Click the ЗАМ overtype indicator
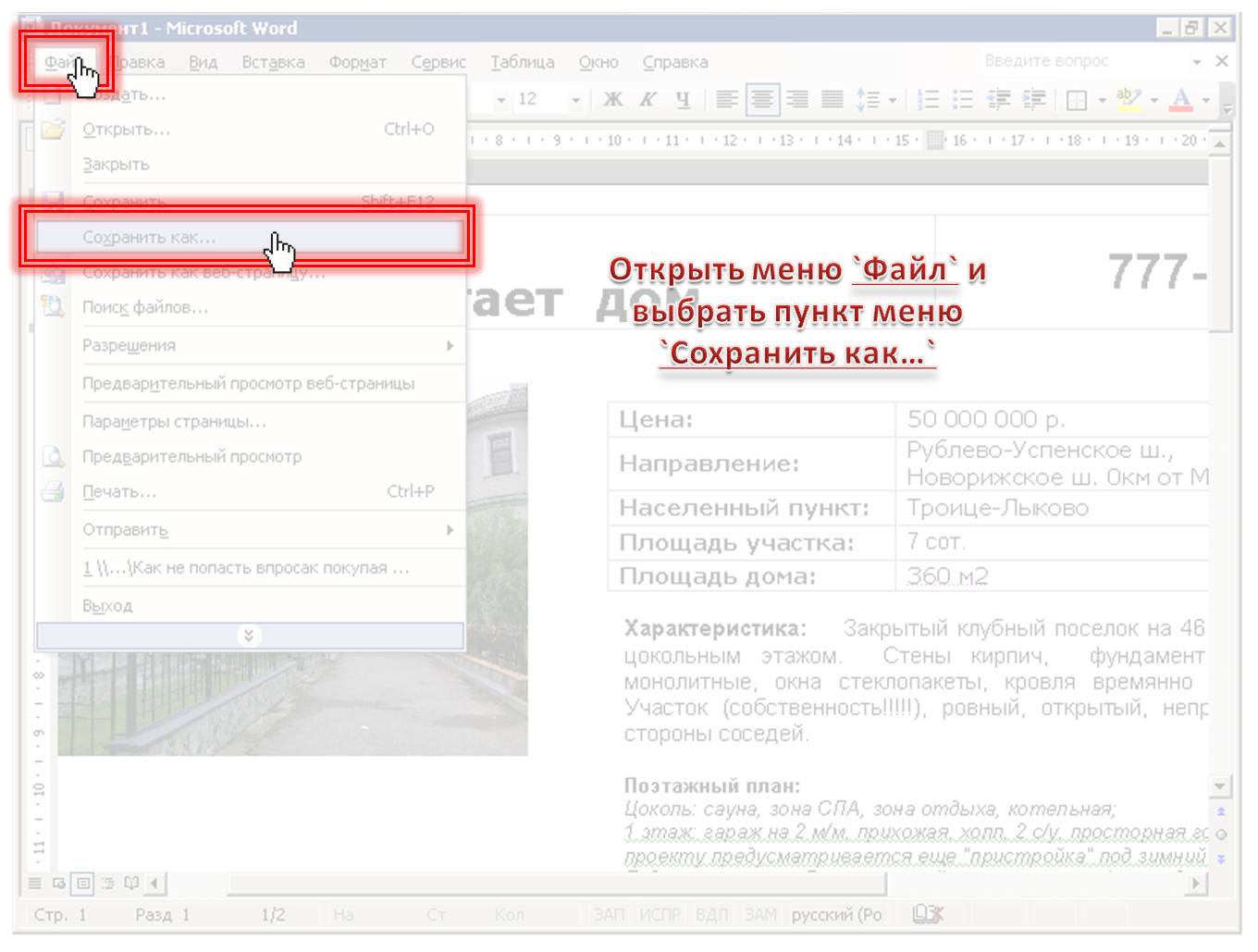 761,915
